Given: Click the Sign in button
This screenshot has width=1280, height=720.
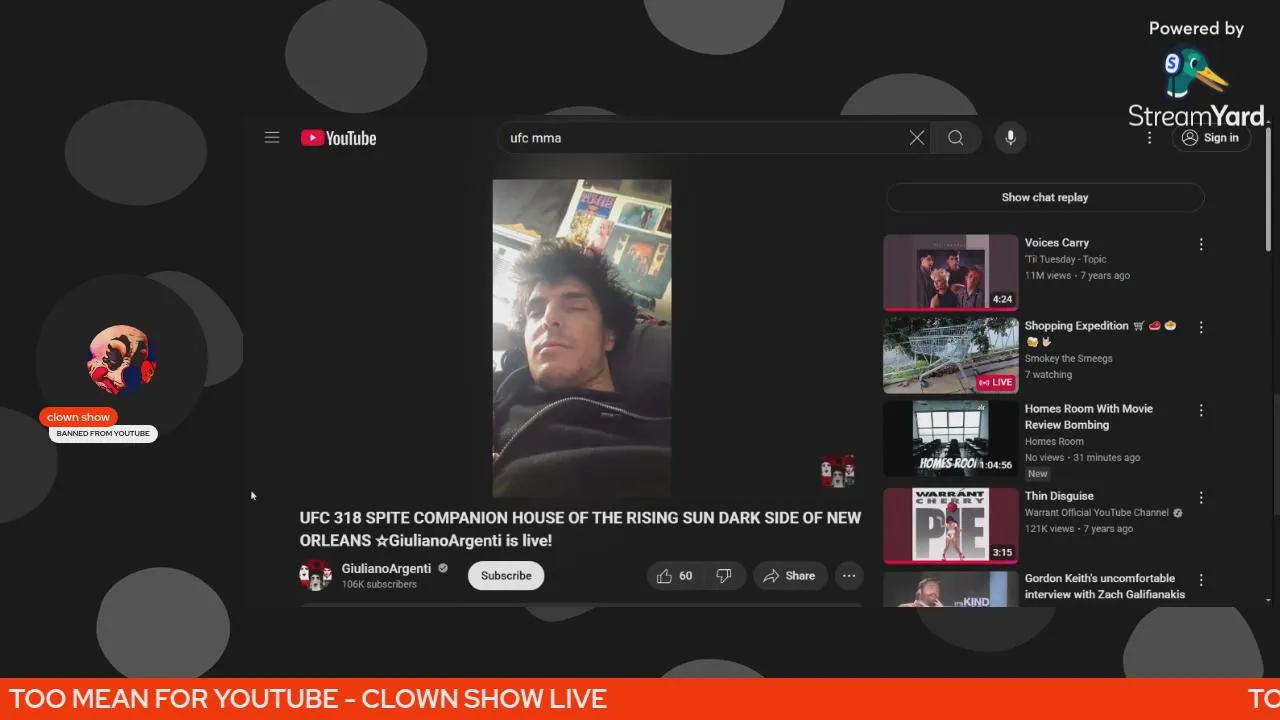Looking at the screenshot, I should pos(1210,138).
